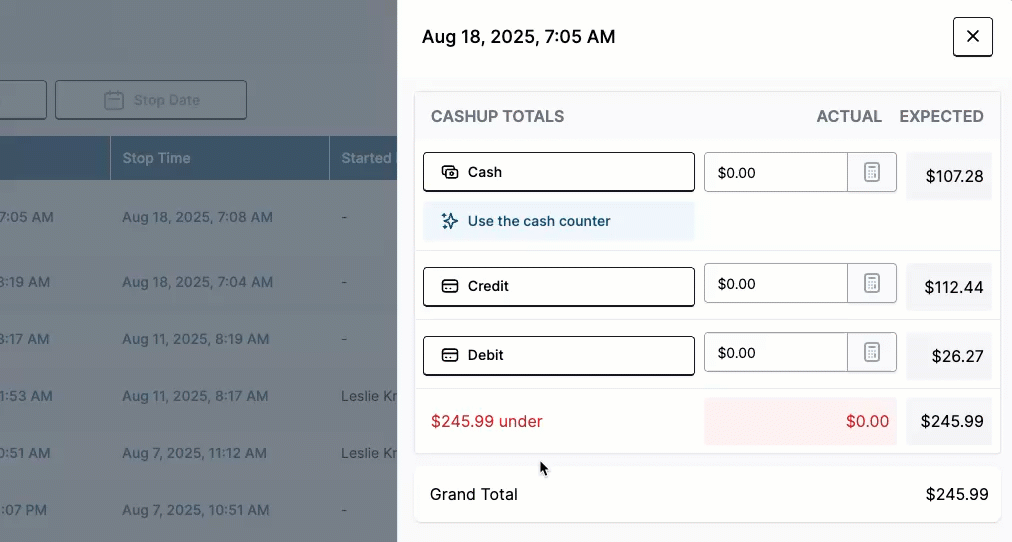Open calculator for Credit actual amount
The width and height of the screenshot is (1012, 542).
(x=871, y=283)
